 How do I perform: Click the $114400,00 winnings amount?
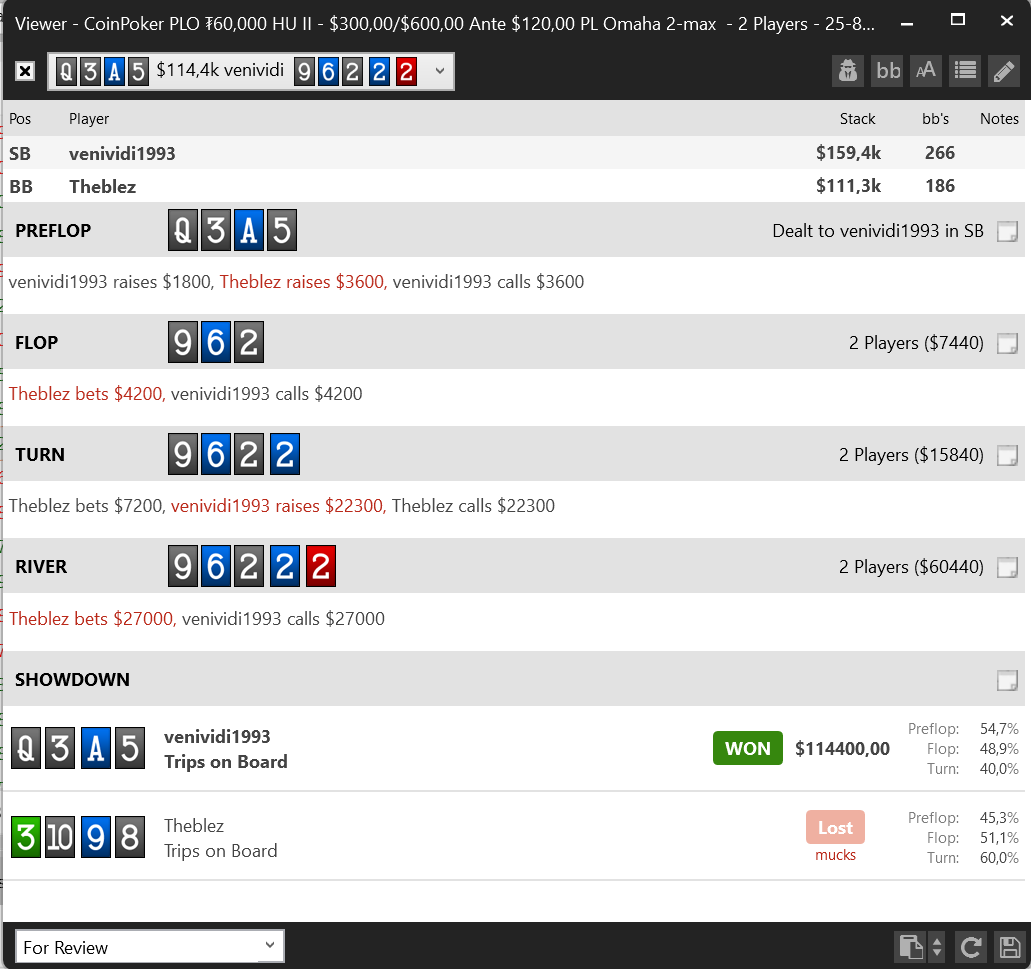click(x=842, y=748)
